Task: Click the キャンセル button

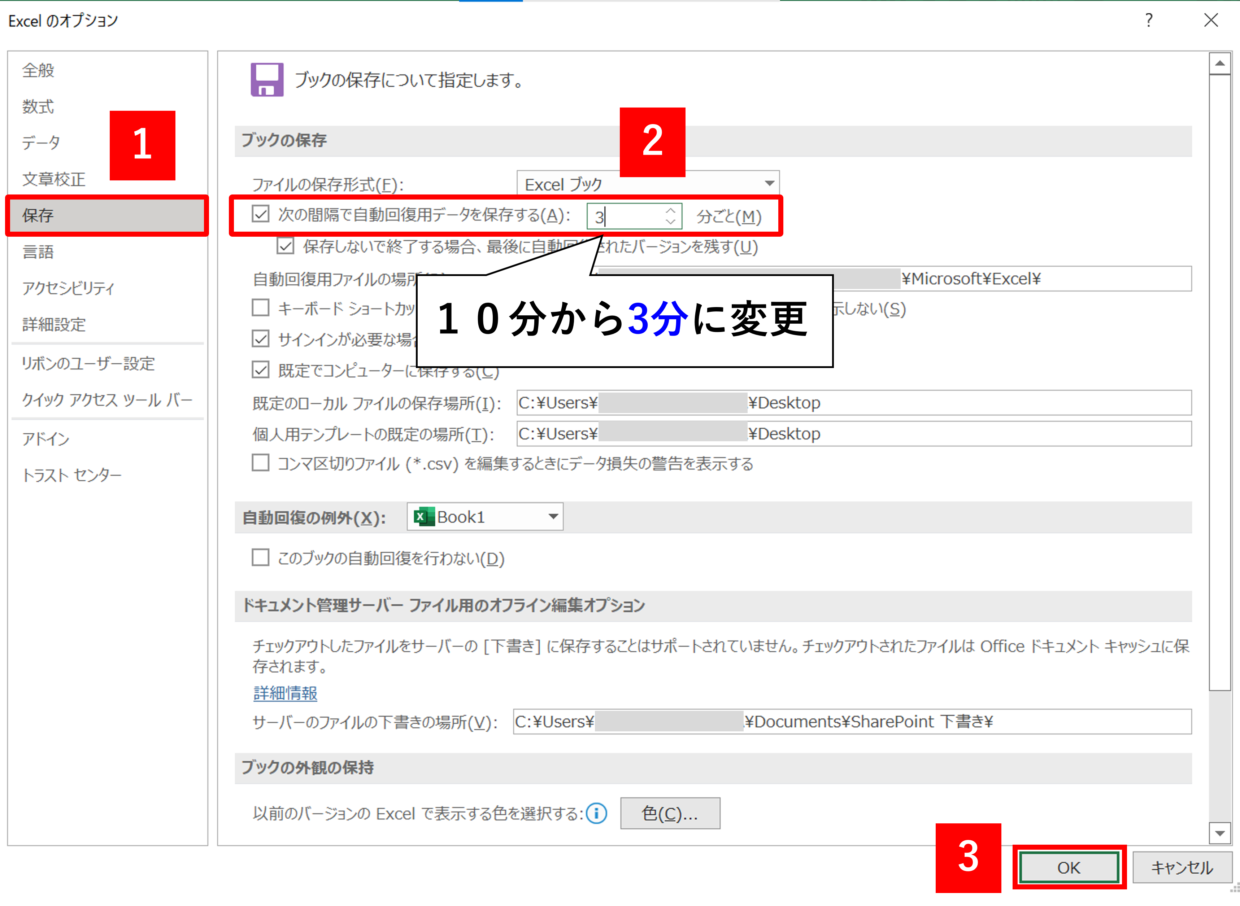Action: [x=1181, y=868]
